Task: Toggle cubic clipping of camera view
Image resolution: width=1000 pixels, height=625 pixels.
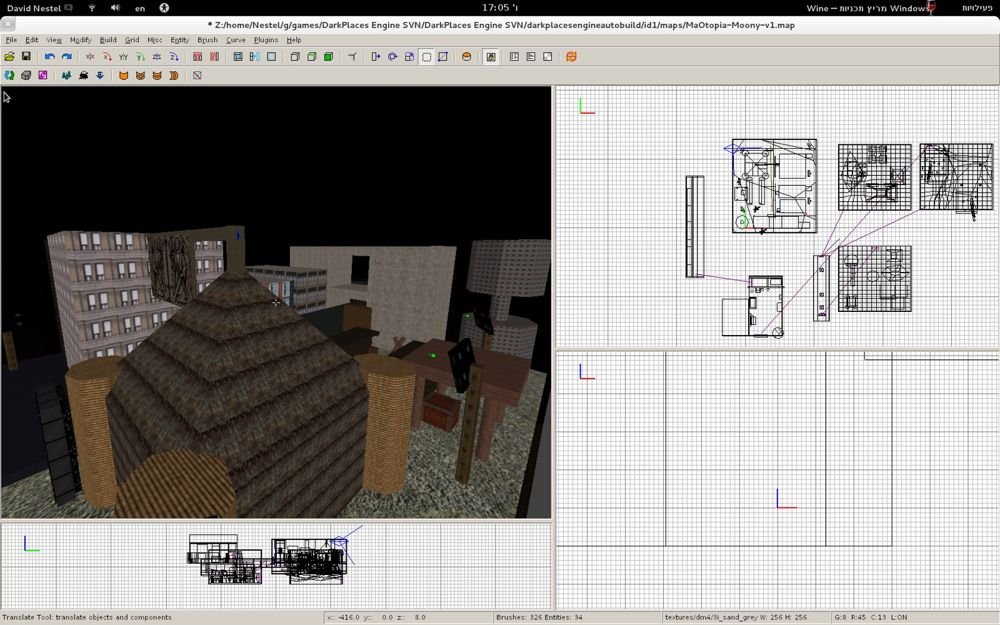Action: point(352,57)
